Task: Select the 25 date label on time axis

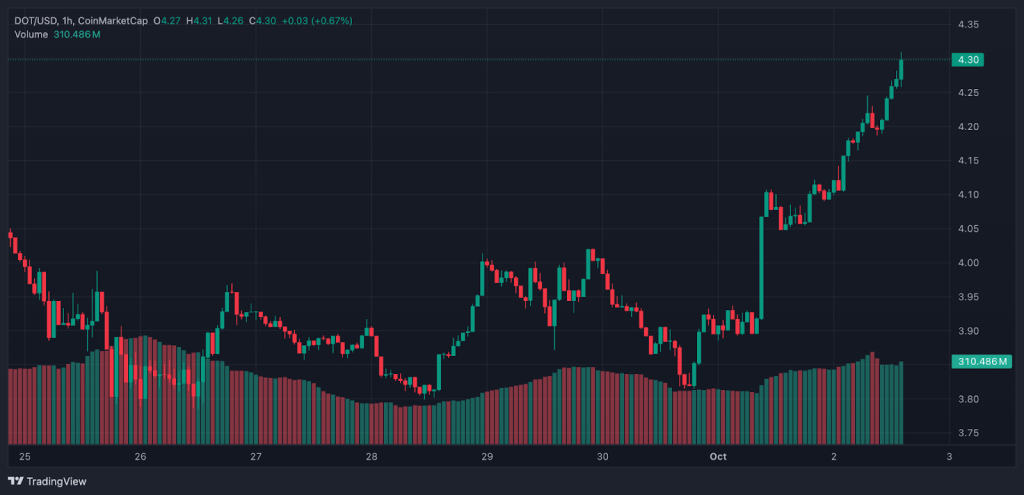Action: pos(25,456)
